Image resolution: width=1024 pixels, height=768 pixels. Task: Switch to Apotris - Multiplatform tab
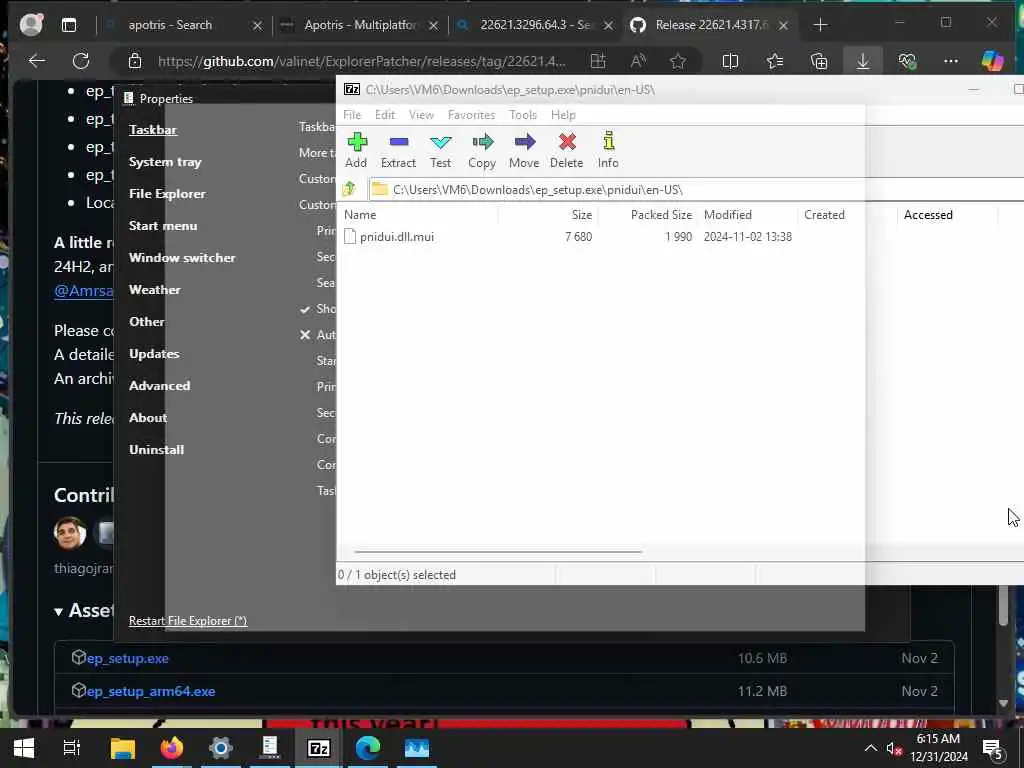coord(360,25)
